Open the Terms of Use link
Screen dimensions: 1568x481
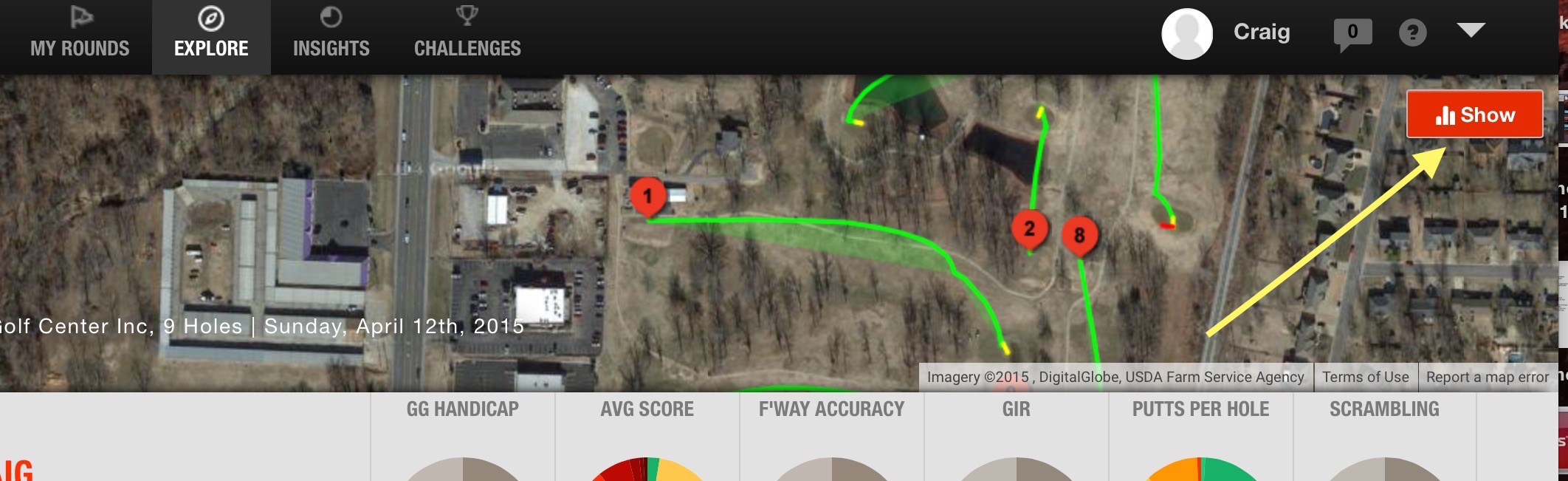pyautogui.click(x=1365, y=377)
